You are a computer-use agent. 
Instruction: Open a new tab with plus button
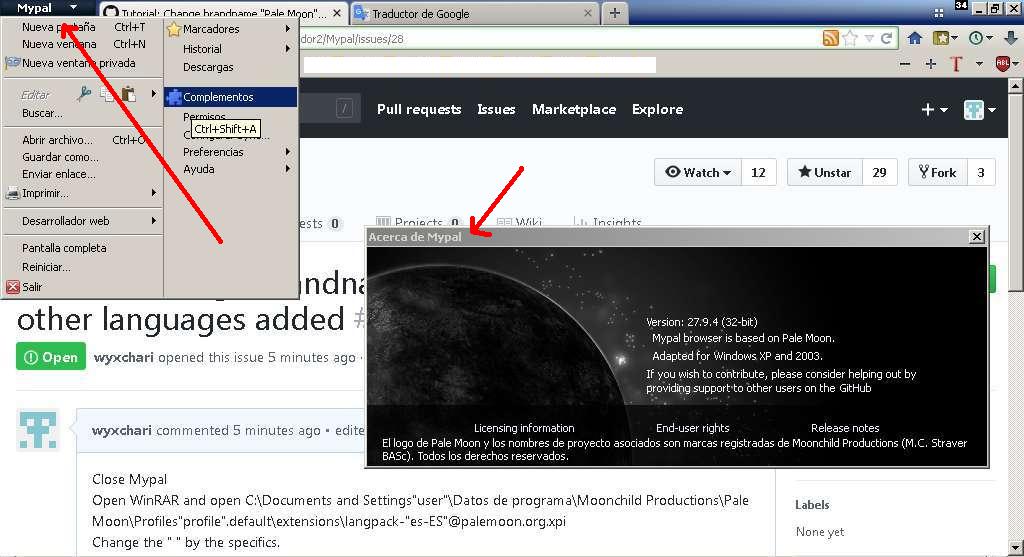[615, 13]
